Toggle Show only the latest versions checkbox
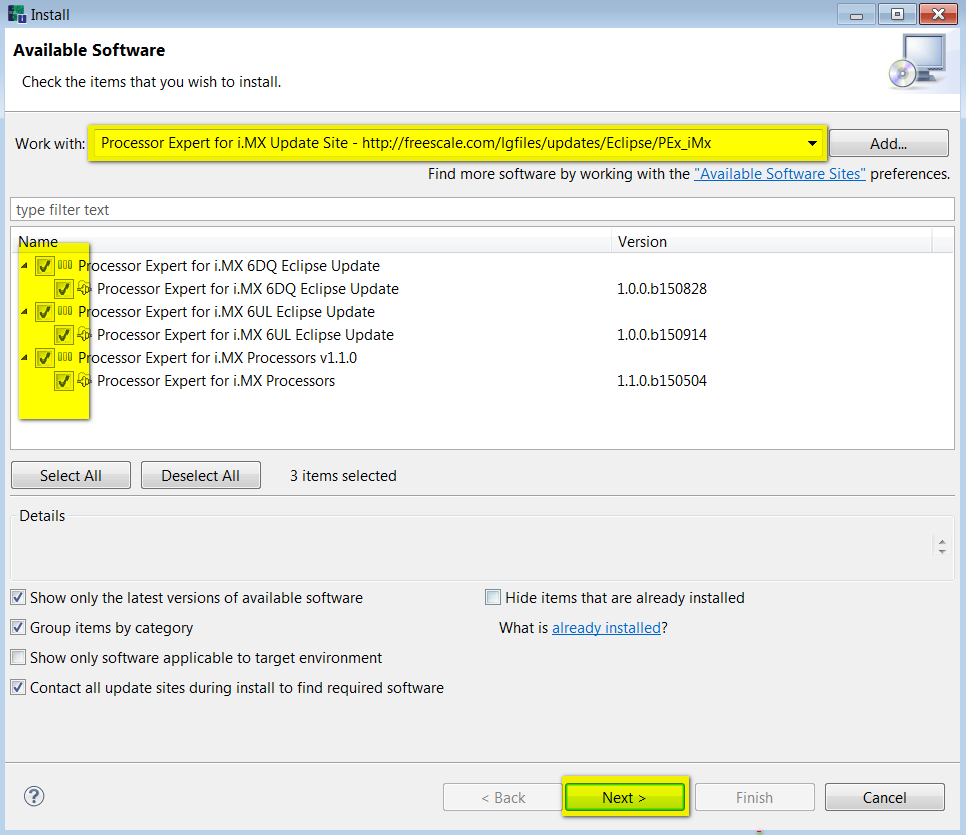The image size is (966, 835). tap(18, 598)
